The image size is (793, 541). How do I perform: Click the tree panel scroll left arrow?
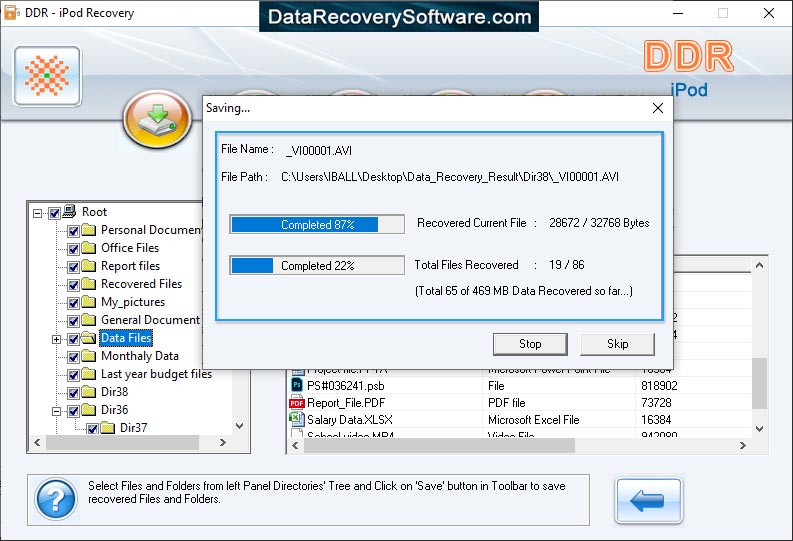point(37,442)
